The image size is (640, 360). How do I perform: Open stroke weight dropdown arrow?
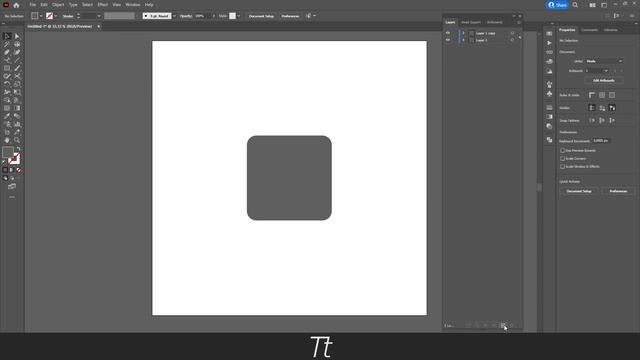point(99,16)
